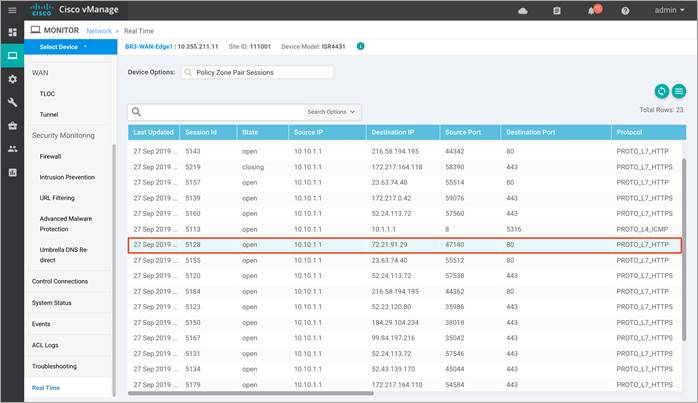Open the Select Device dropdown
Viewport: 698px width, 403px height.
tap(70, 47)
